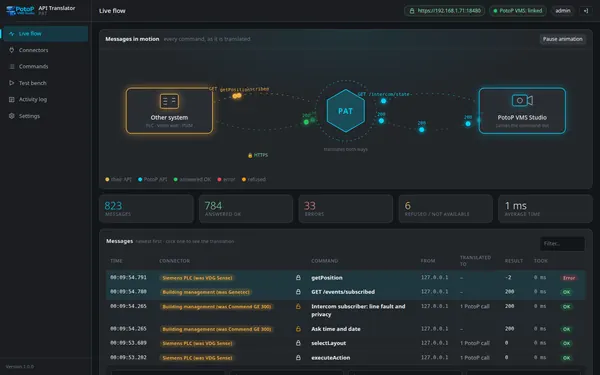Click the orange refused legend entry

[254, 179]
